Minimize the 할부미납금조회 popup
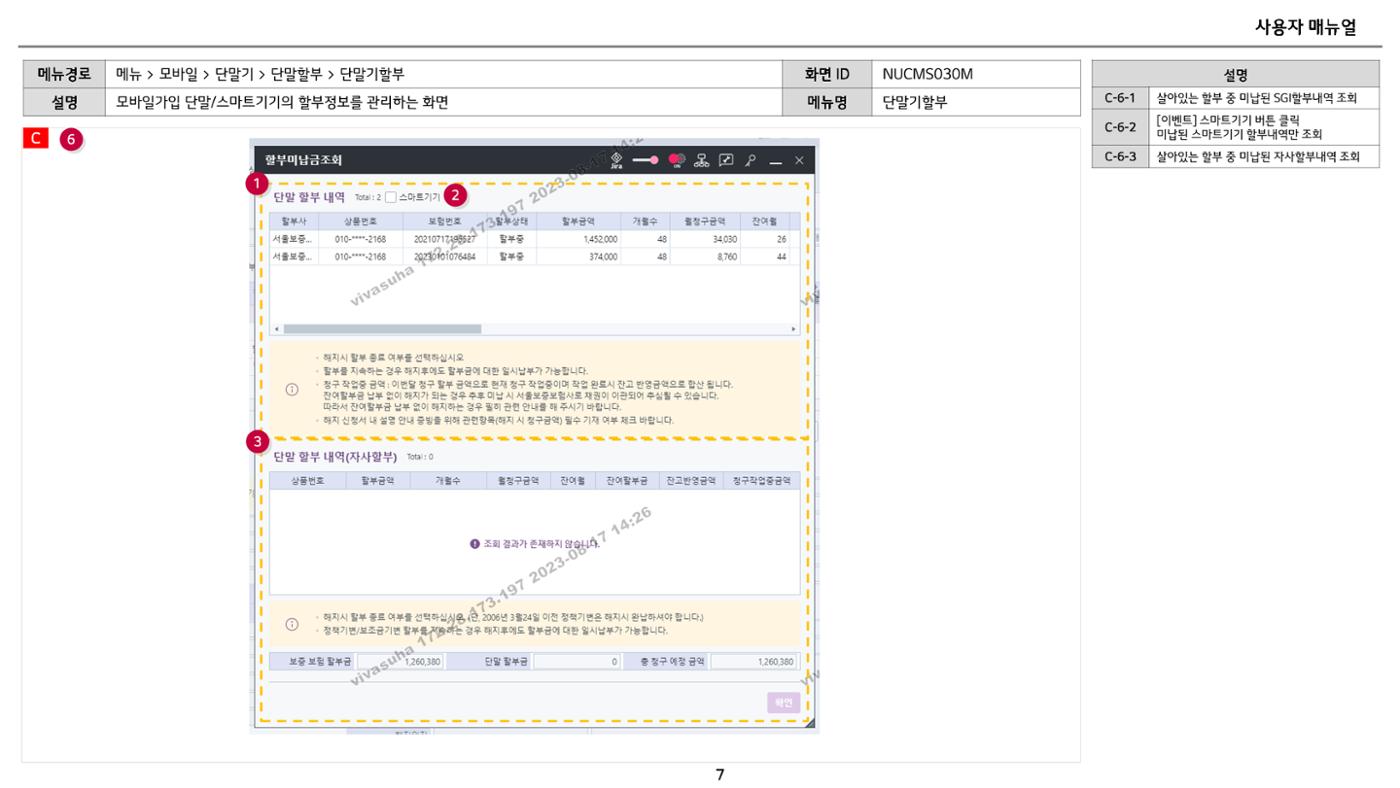Image resolution: width=1400 pixels, height=788 pixels. 776,161
